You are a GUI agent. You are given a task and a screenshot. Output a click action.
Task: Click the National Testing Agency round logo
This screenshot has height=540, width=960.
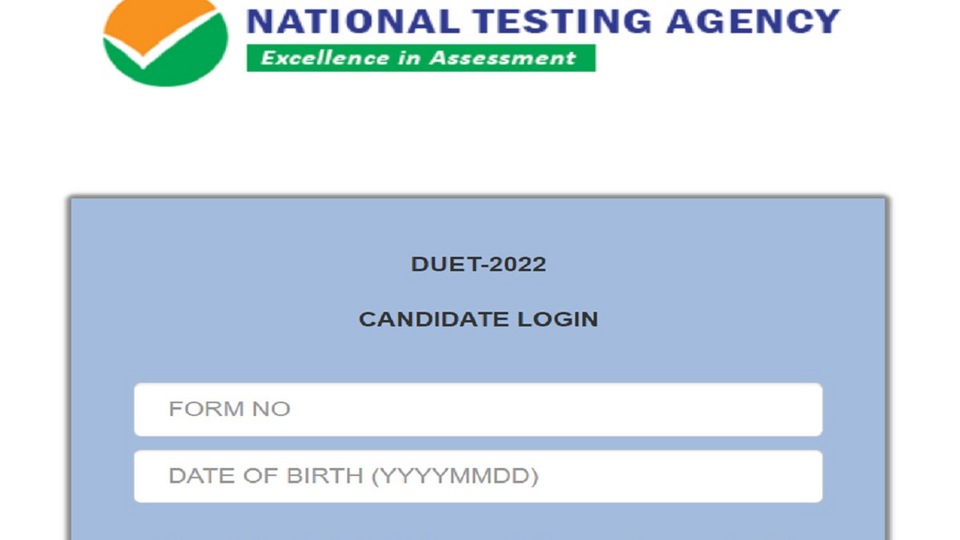[165, 42]
